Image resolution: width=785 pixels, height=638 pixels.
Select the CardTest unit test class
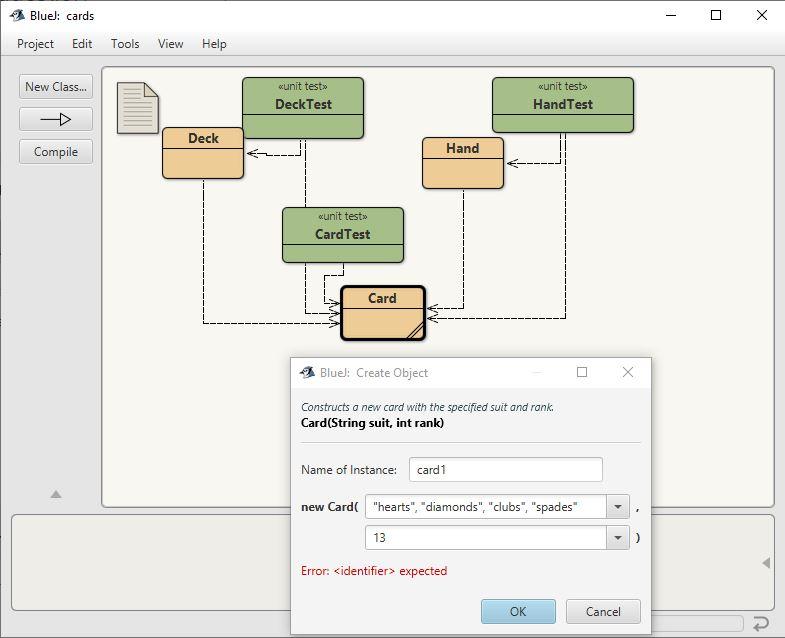click(343, 235)
